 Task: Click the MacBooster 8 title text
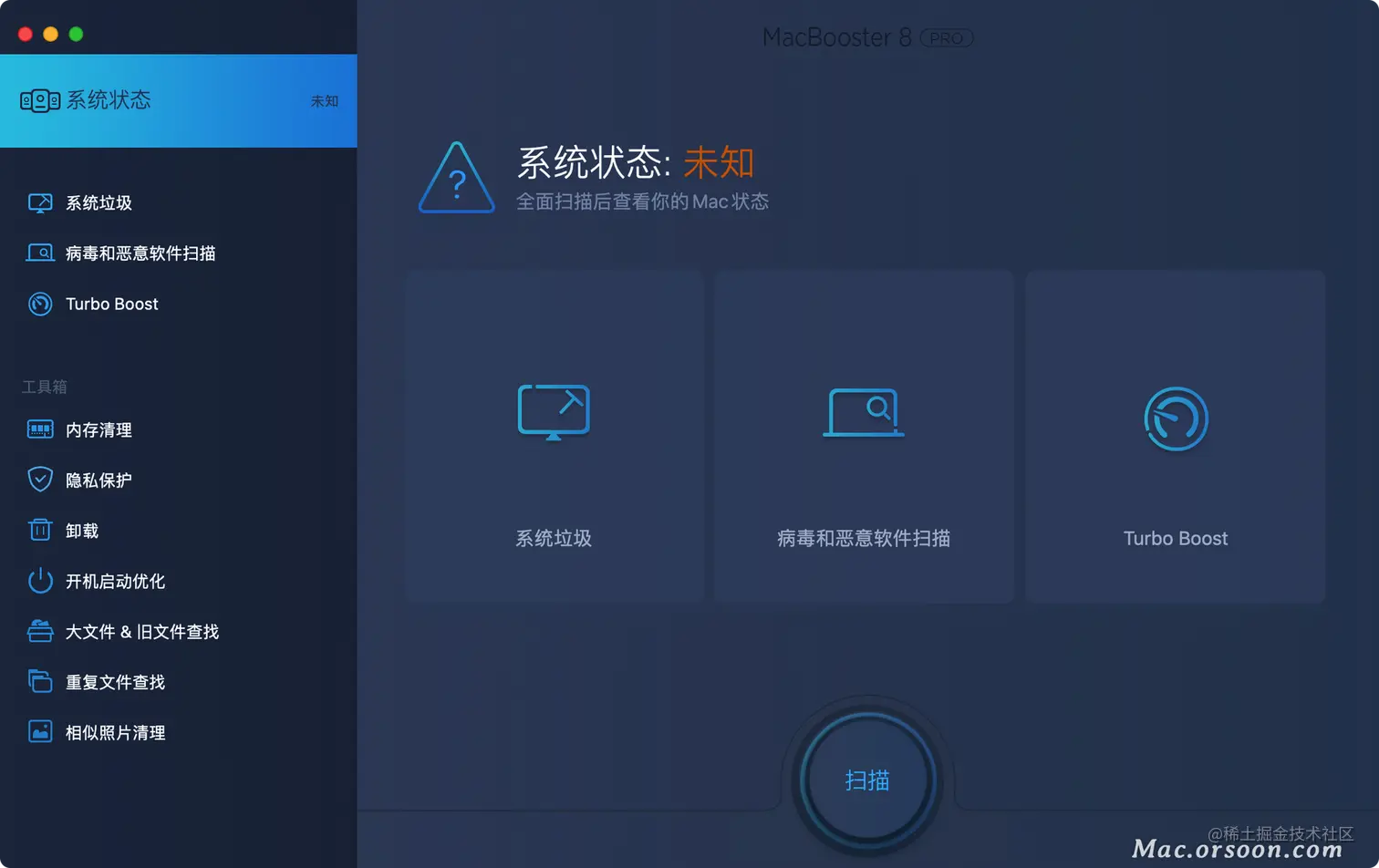point(836,37)
